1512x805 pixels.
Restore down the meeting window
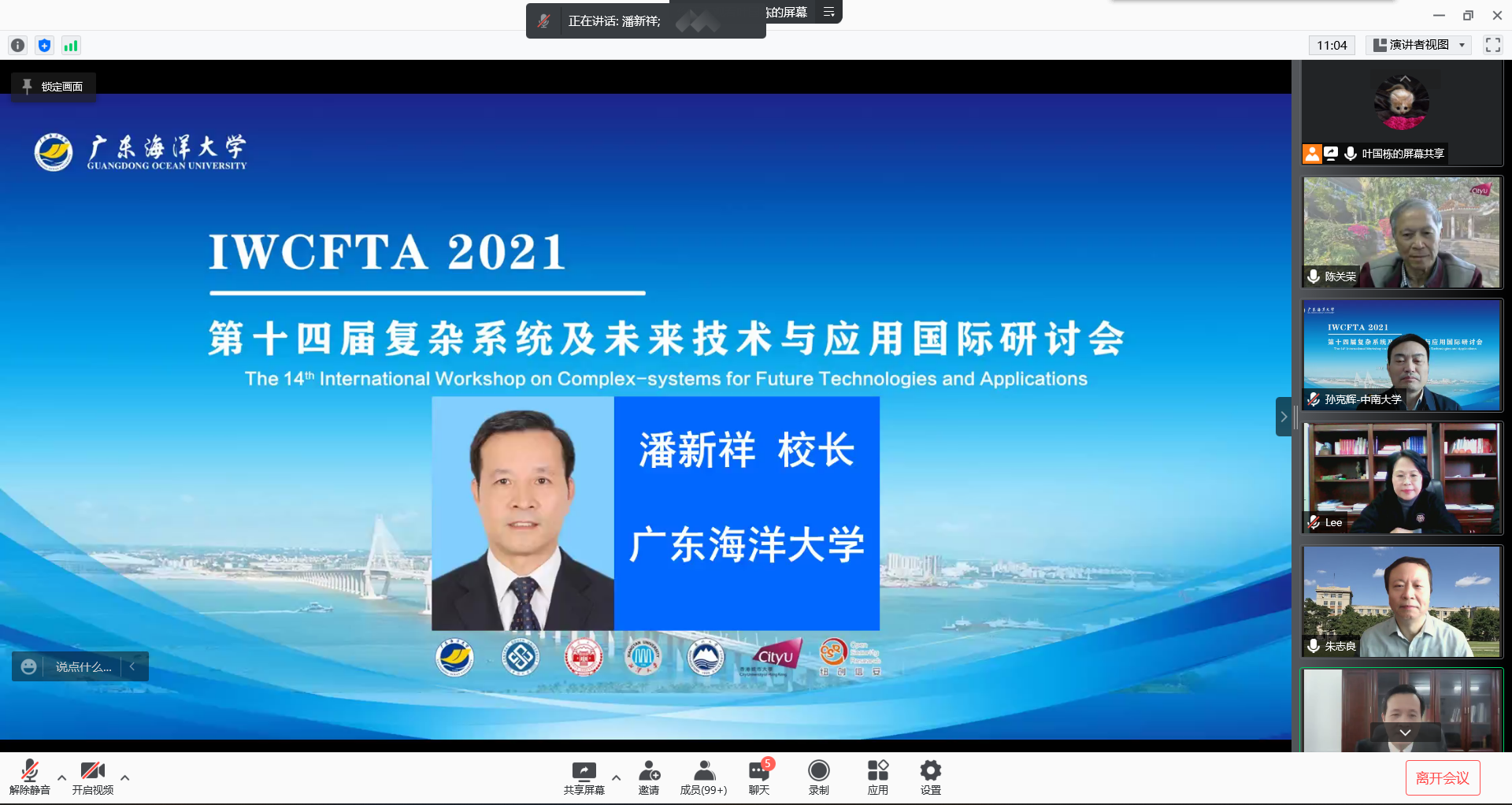[1468, 15]
